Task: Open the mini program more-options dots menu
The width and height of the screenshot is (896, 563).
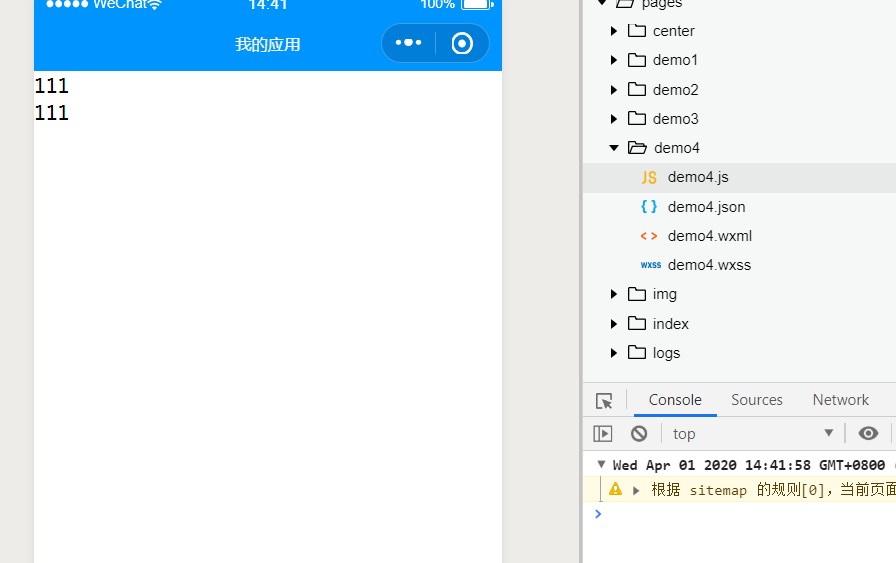Action: coord(409,43)
